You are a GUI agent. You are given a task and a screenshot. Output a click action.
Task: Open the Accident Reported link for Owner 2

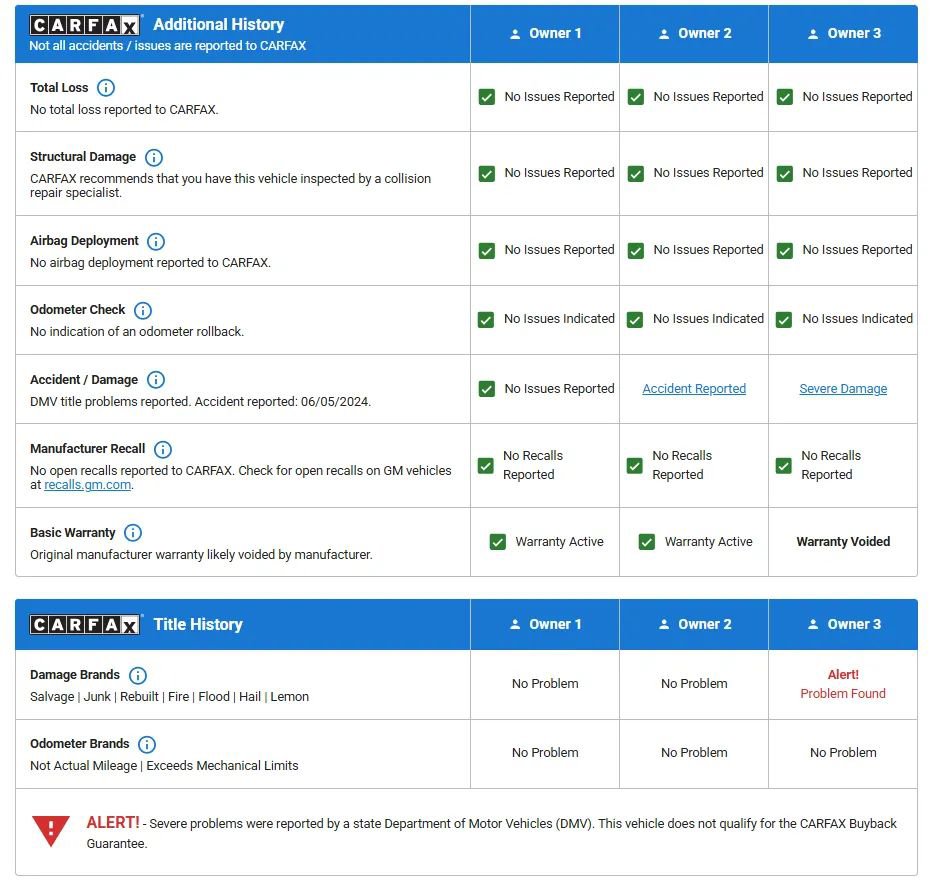click(694, 389)
